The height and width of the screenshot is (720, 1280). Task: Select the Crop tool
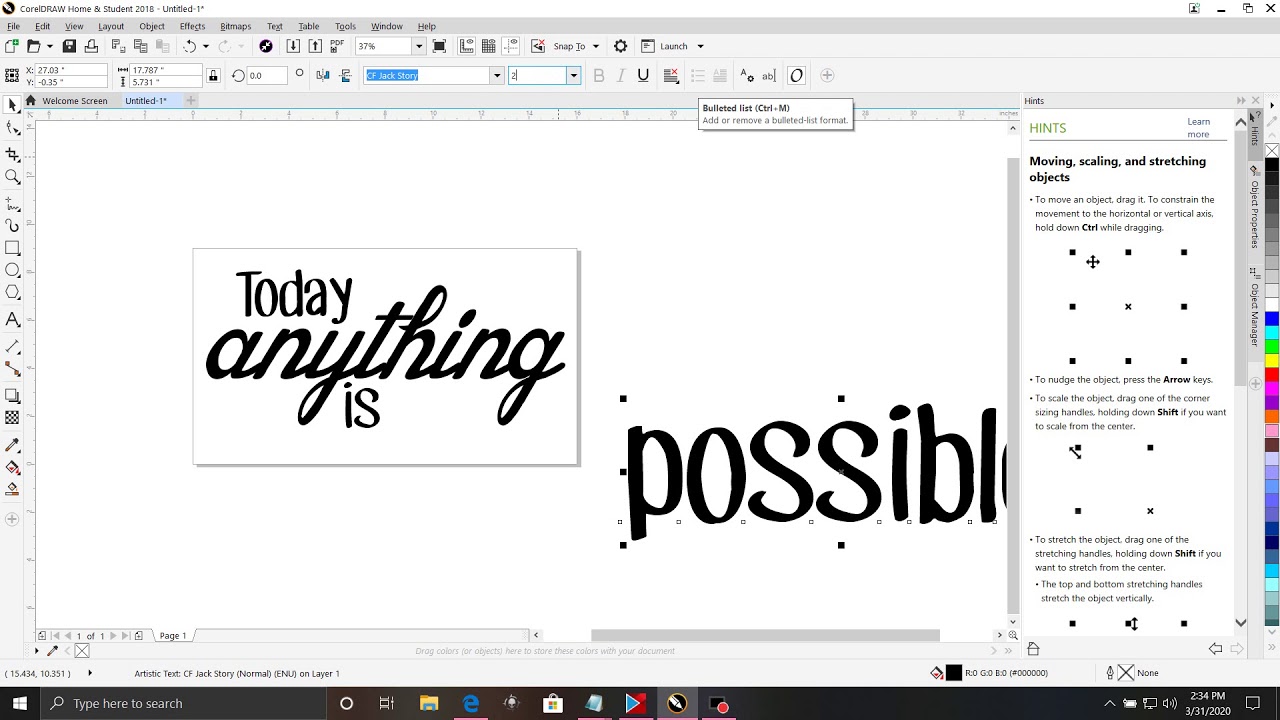coord(12,154)
